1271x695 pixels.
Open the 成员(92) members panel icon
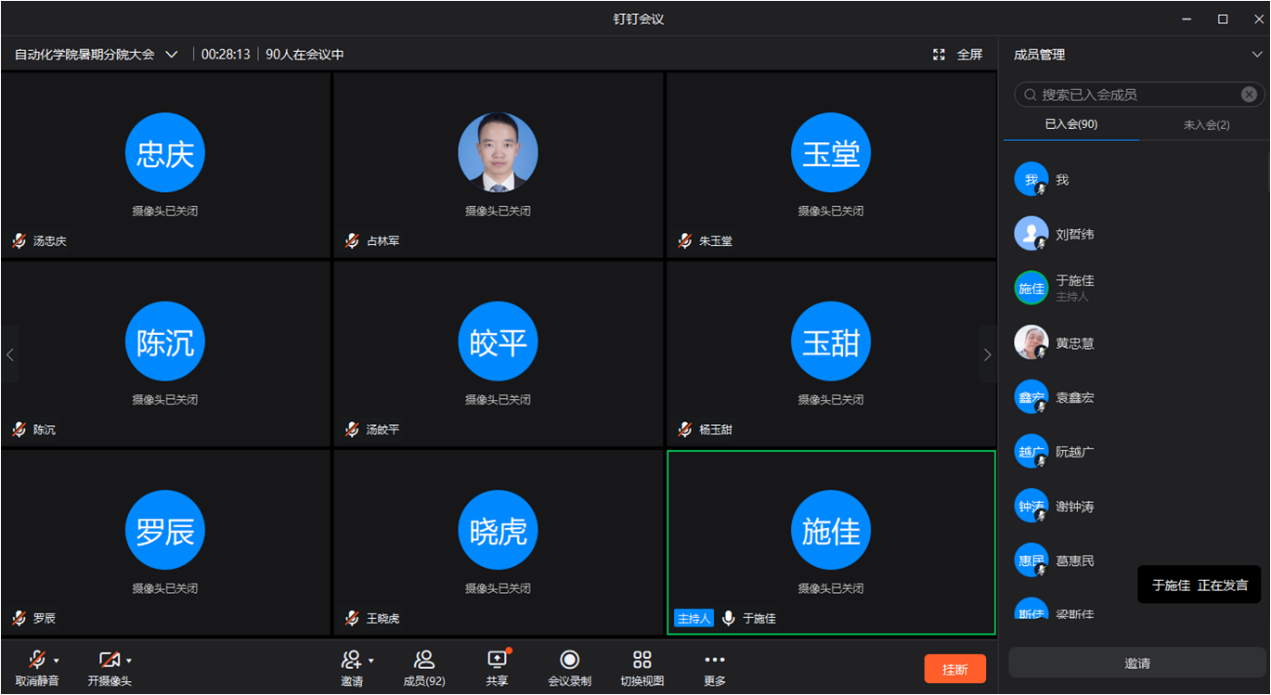tap(423, 661)
